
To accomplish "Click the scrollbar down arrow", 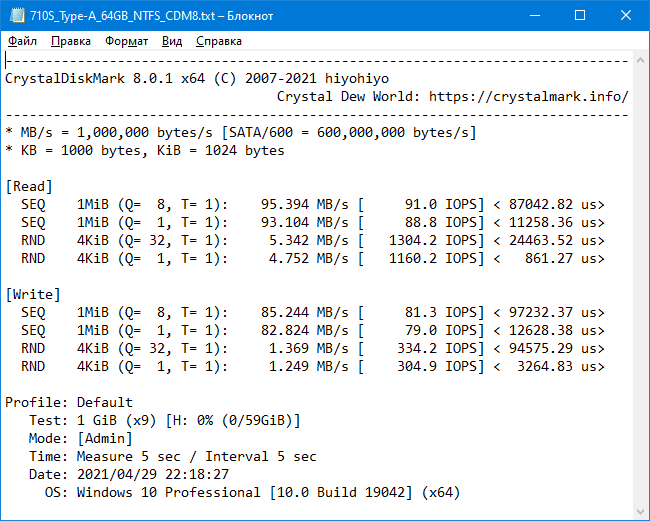I will click(x=640, y=511).
